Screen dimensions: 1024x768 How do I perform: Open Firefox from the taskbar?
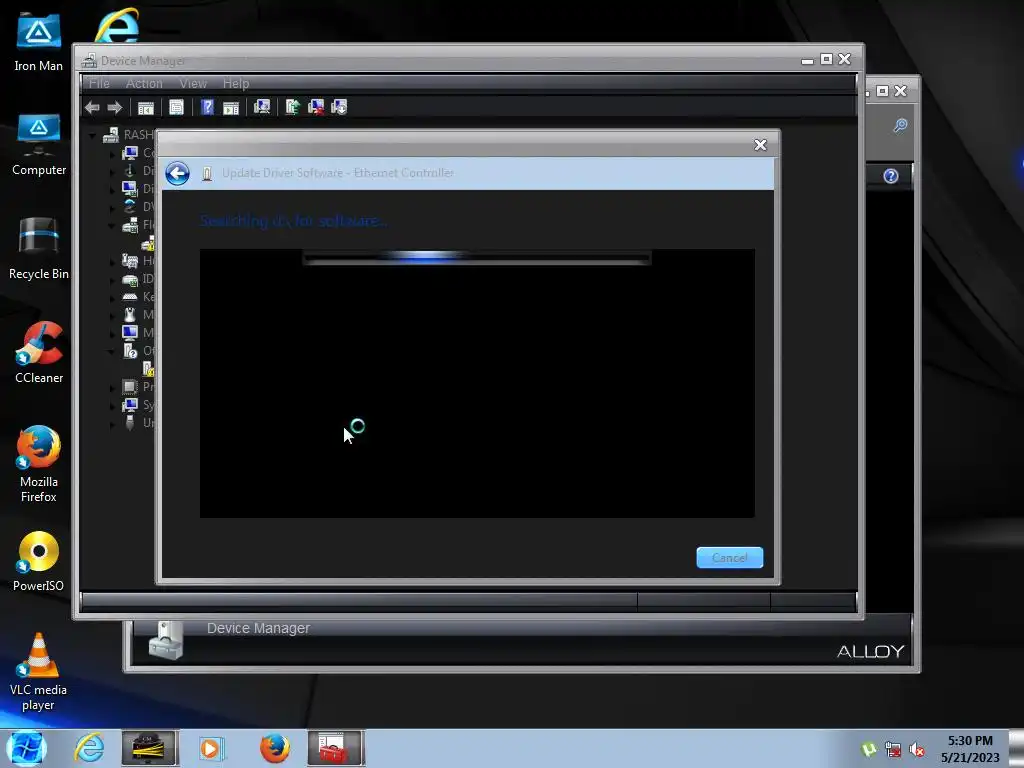click(x=275, y=748)
